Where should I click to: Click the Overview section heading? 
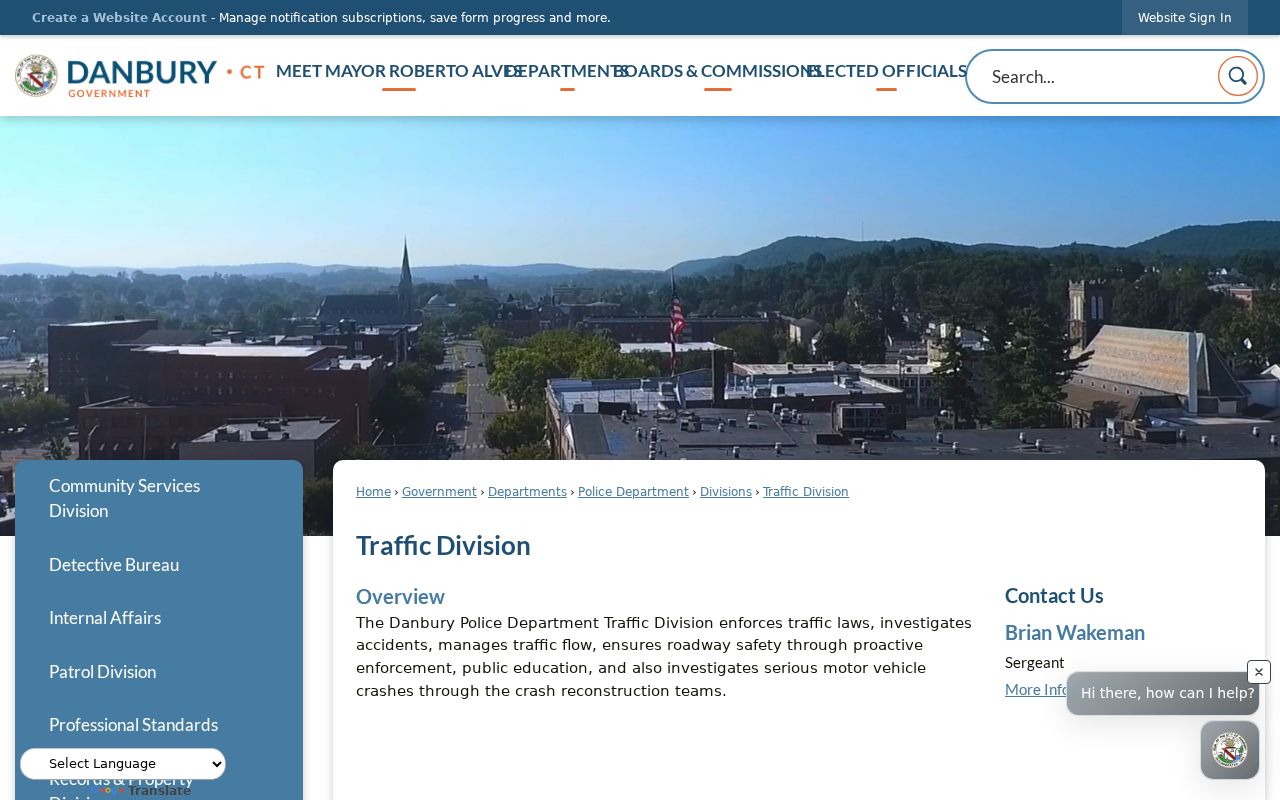(x=400, y=597)
